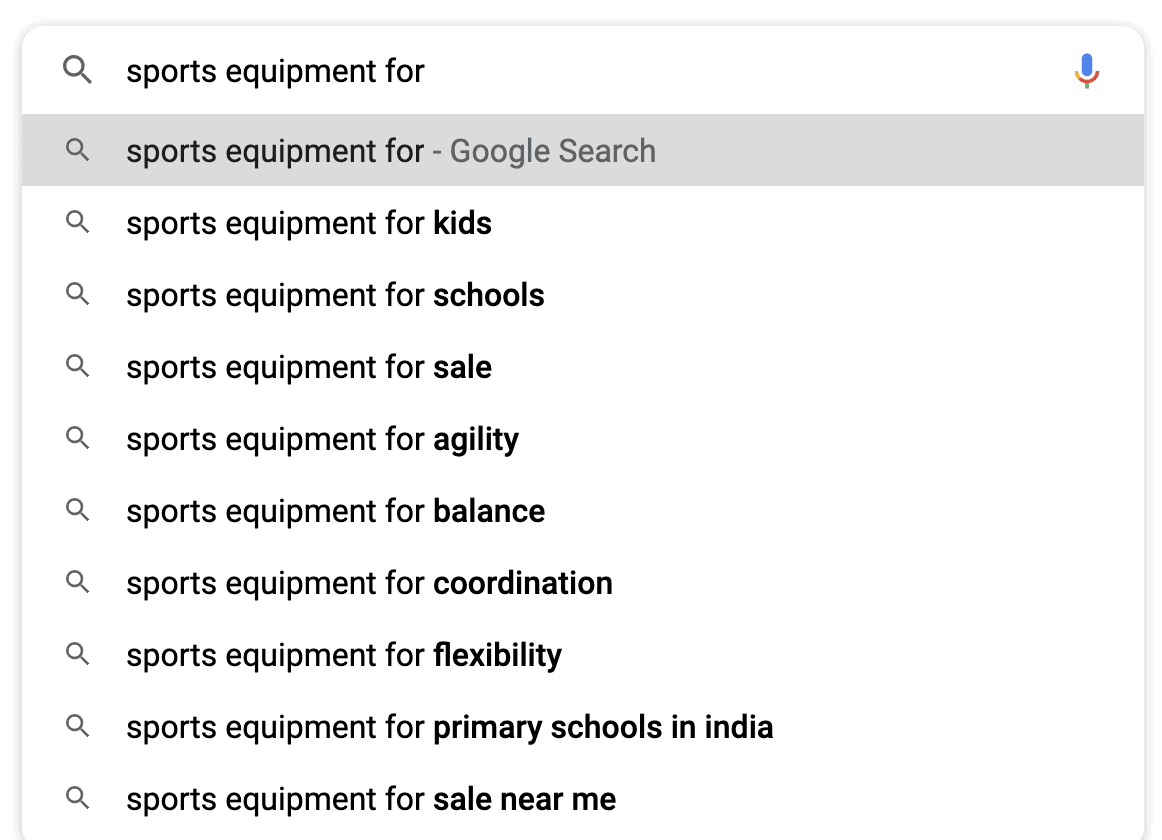This screenshot has width=1162, height=840.
Task: Click the search icon next to 'sports equipment for kids'
Action: pyautogui.click(x=77, y=223)
